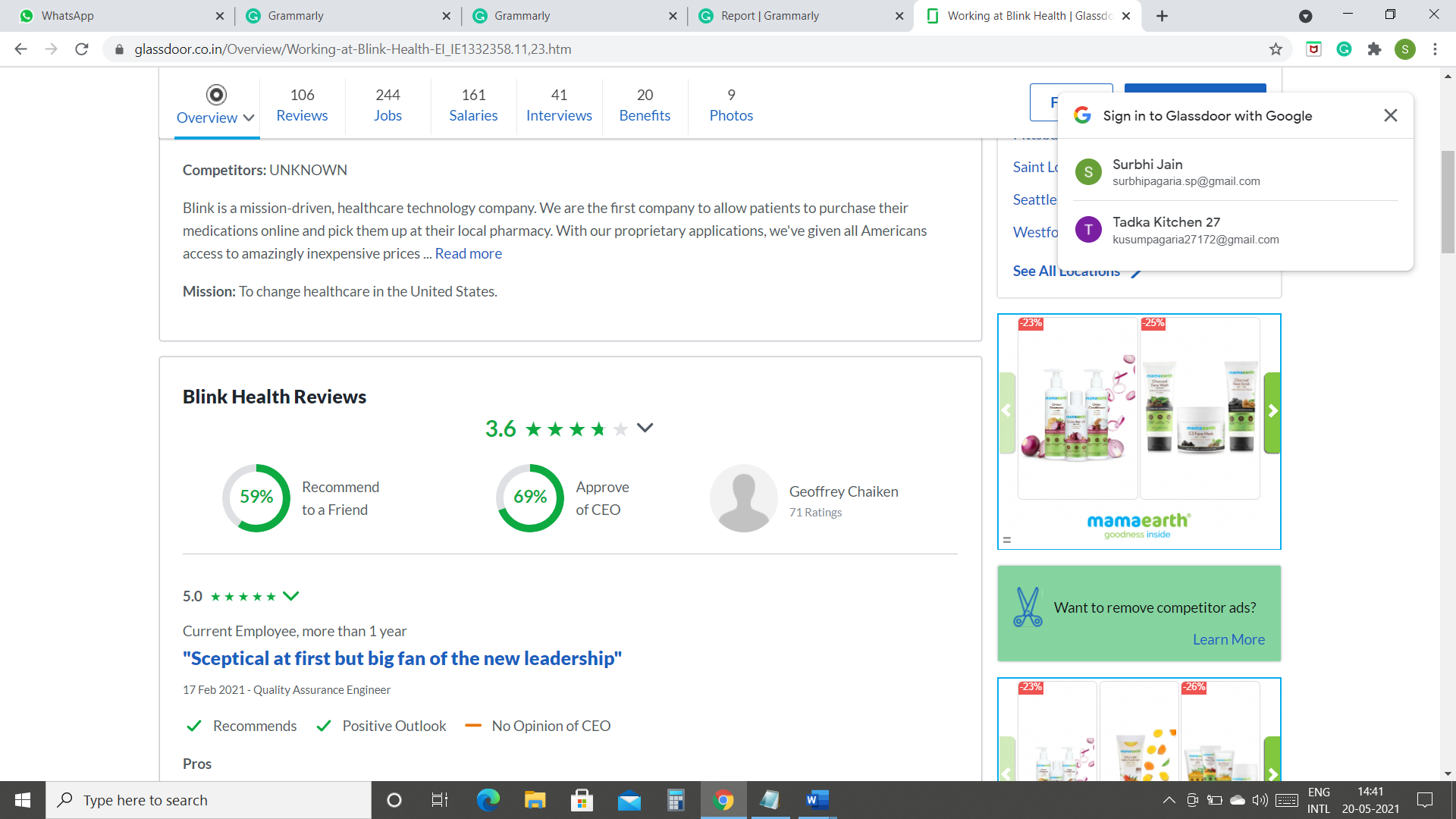Click the 59% Recommend to a Friend gauge
The image size is (1456, 819).
(256, 497)
